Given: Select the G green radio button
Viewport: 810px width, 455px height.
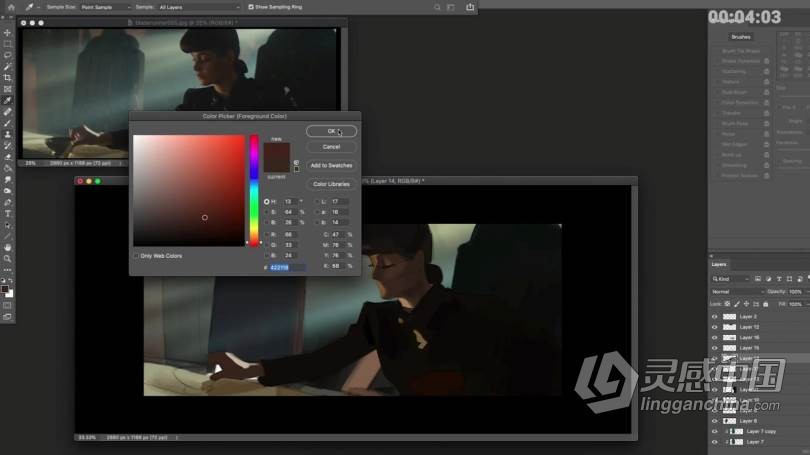Looking at the screenshot, I should point(267,245).
